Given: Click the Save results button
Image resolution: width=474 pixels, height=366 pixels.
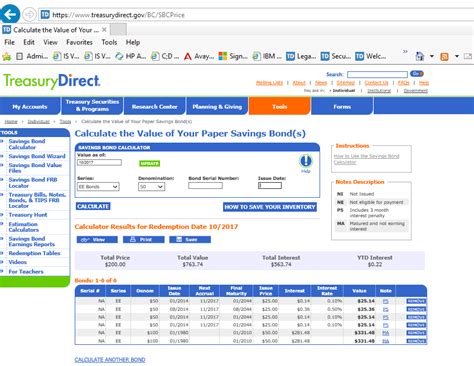Looking at the screenshot, I should (190, 239).
